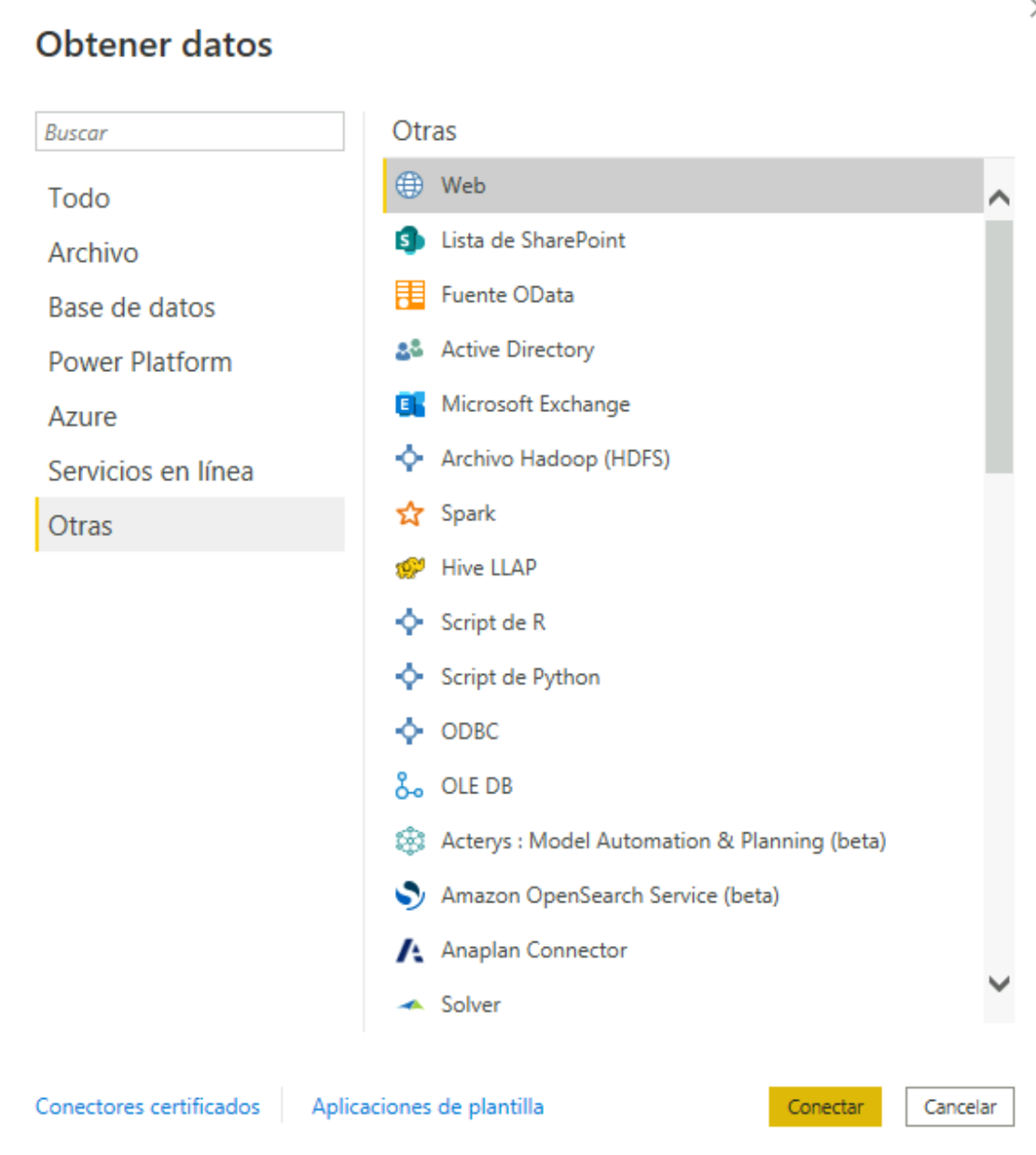Image resolution: width=1036 pixels, height=1155 pixels.
Task: Click scroll down arrow in connector list
Action: (x=999, y=983)
